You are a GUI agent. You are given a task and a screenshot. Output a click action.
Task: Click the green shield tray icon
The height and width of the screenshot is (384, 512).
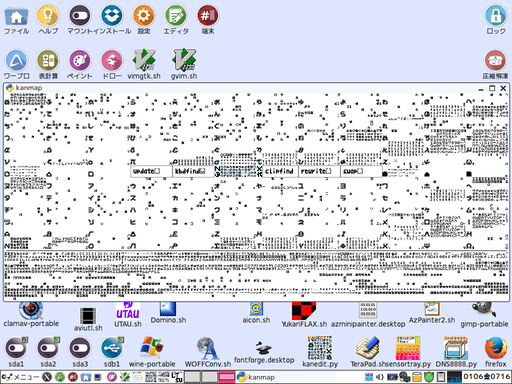[x=428, y=377]
